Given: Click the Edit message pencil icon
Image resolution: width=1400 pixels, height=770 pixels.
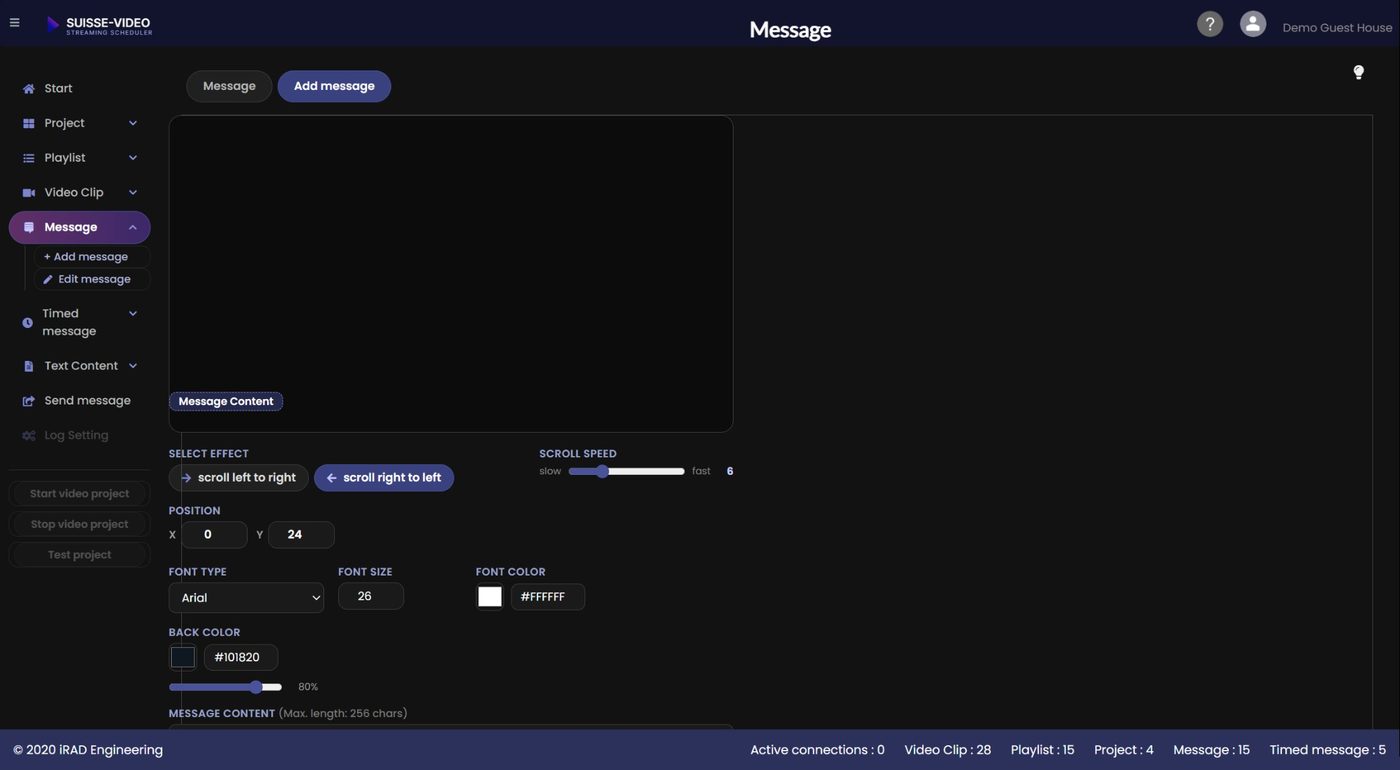Looking at the screenshot, I should point(47,280).
